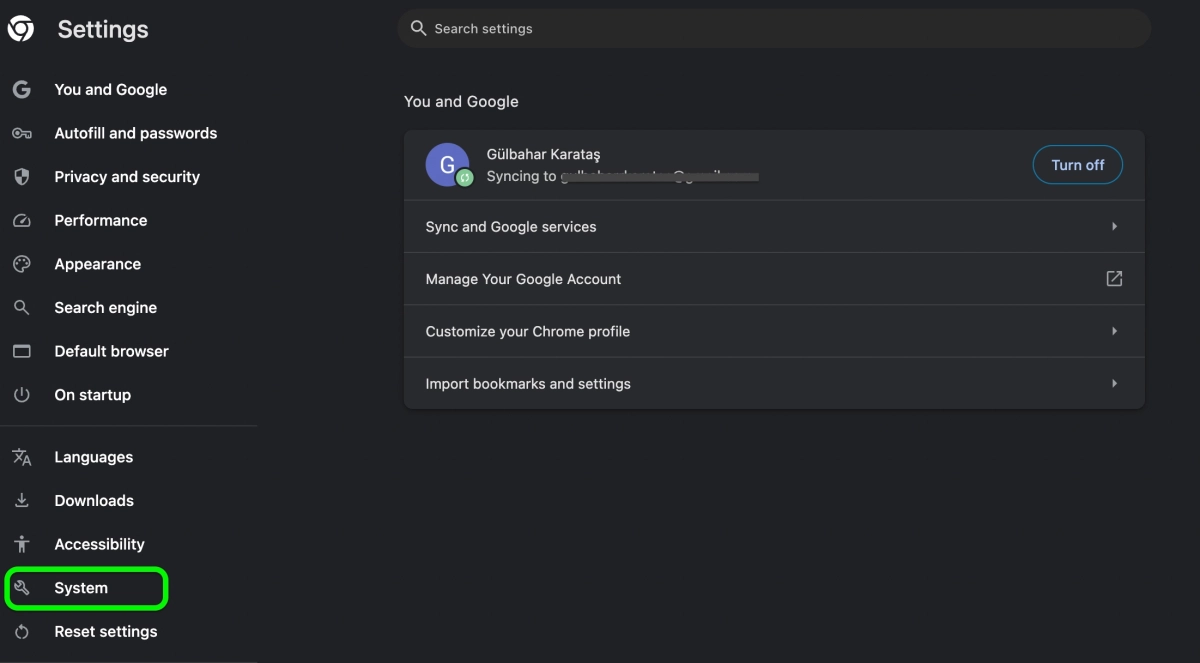The width and height of the screenshot is (1200, 663).
Task: Expand the Import bookmarks and settings chevron
Action: click(x=1114, y=383)
